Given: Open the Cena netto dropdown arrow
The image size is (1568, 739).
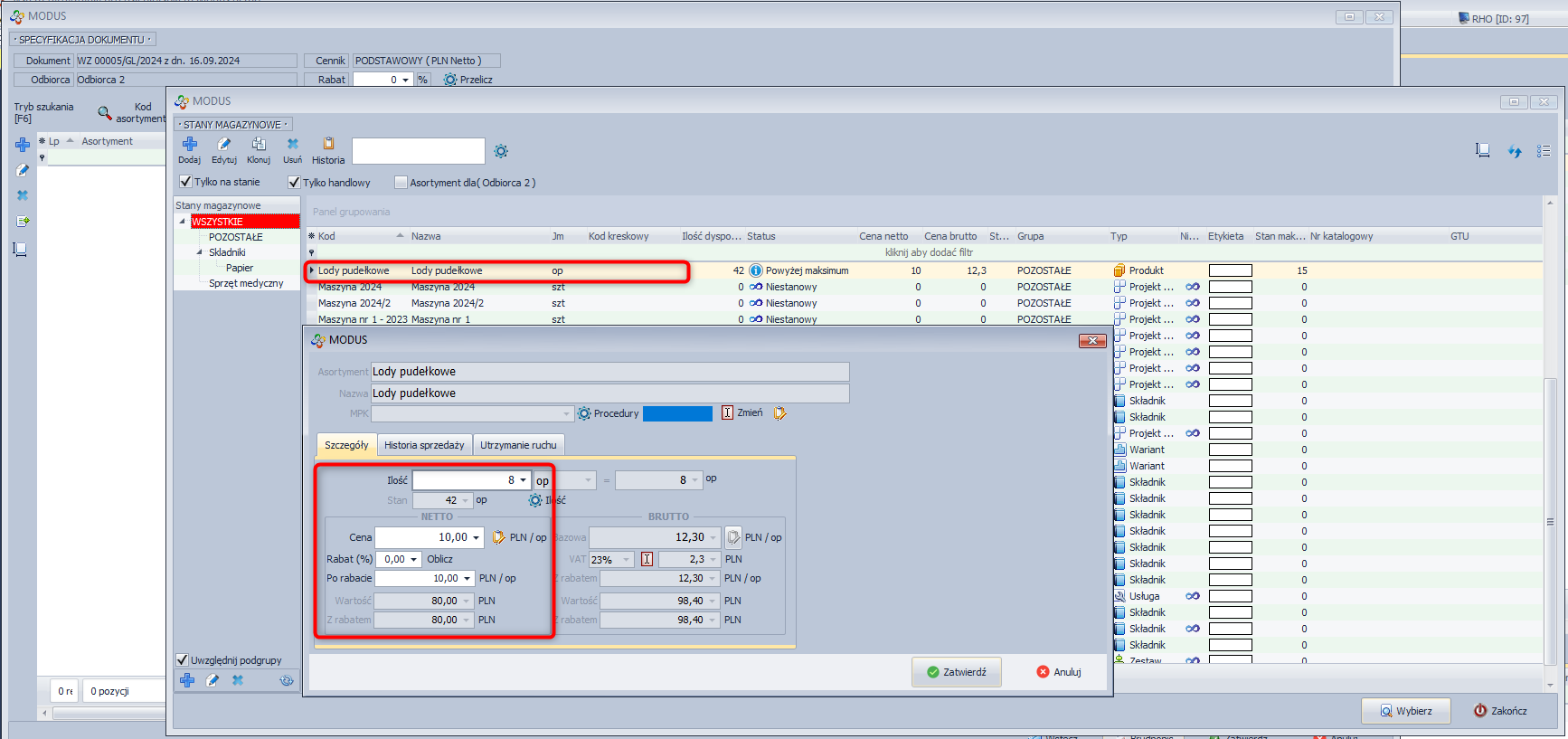Looking at the screenshot, I should pos(476,537).
